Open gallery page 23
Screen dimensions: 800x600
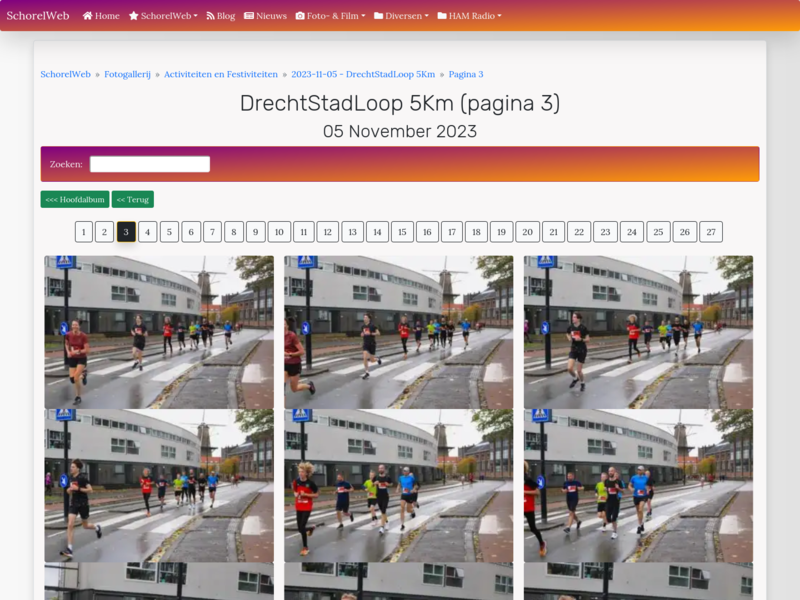pyautogui.click(x=605, y=232)
